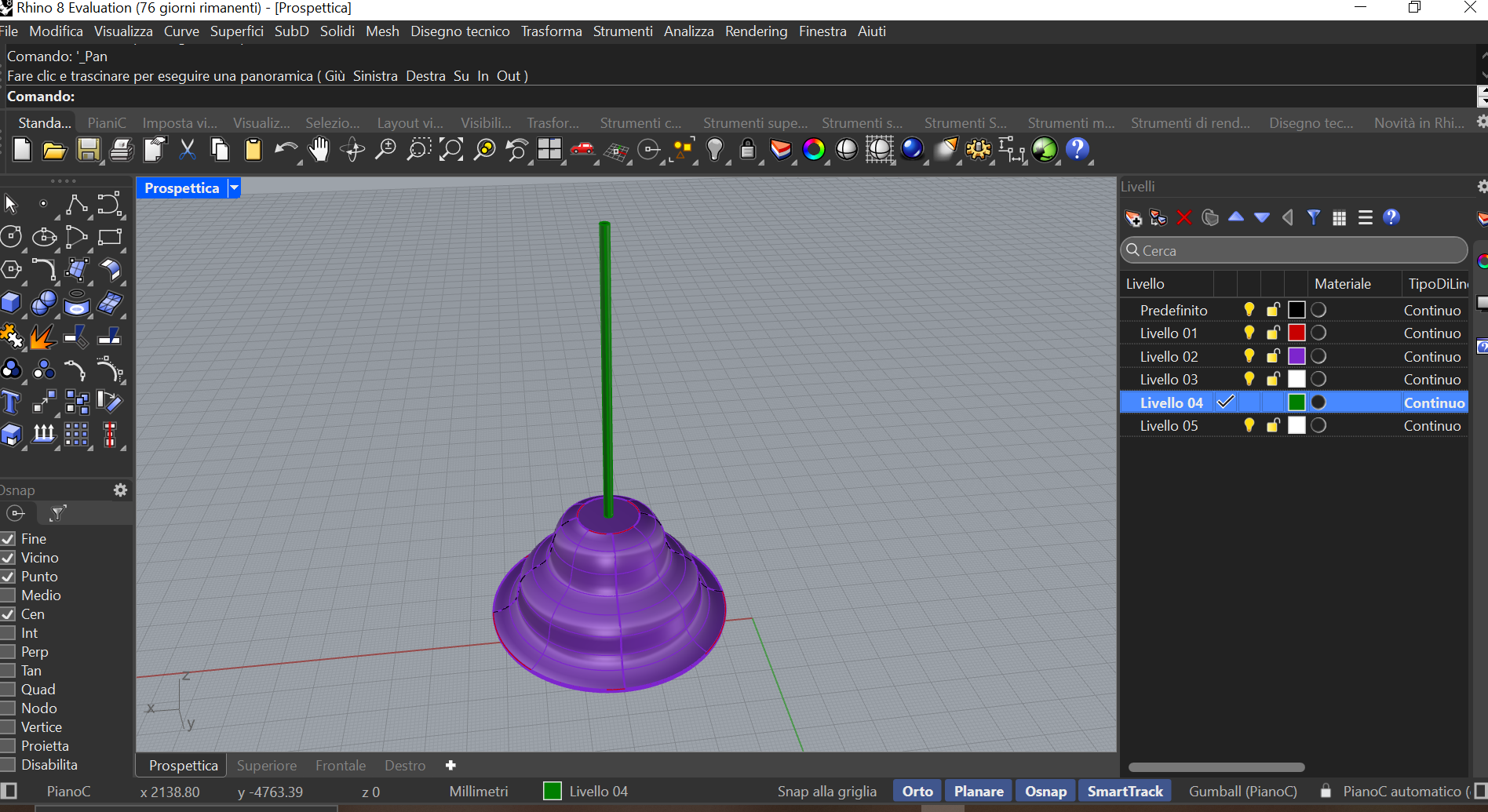Move selected layer up with blue arrow
The height and width of the screenshot is (812, 1488).
click(1236, 217)
